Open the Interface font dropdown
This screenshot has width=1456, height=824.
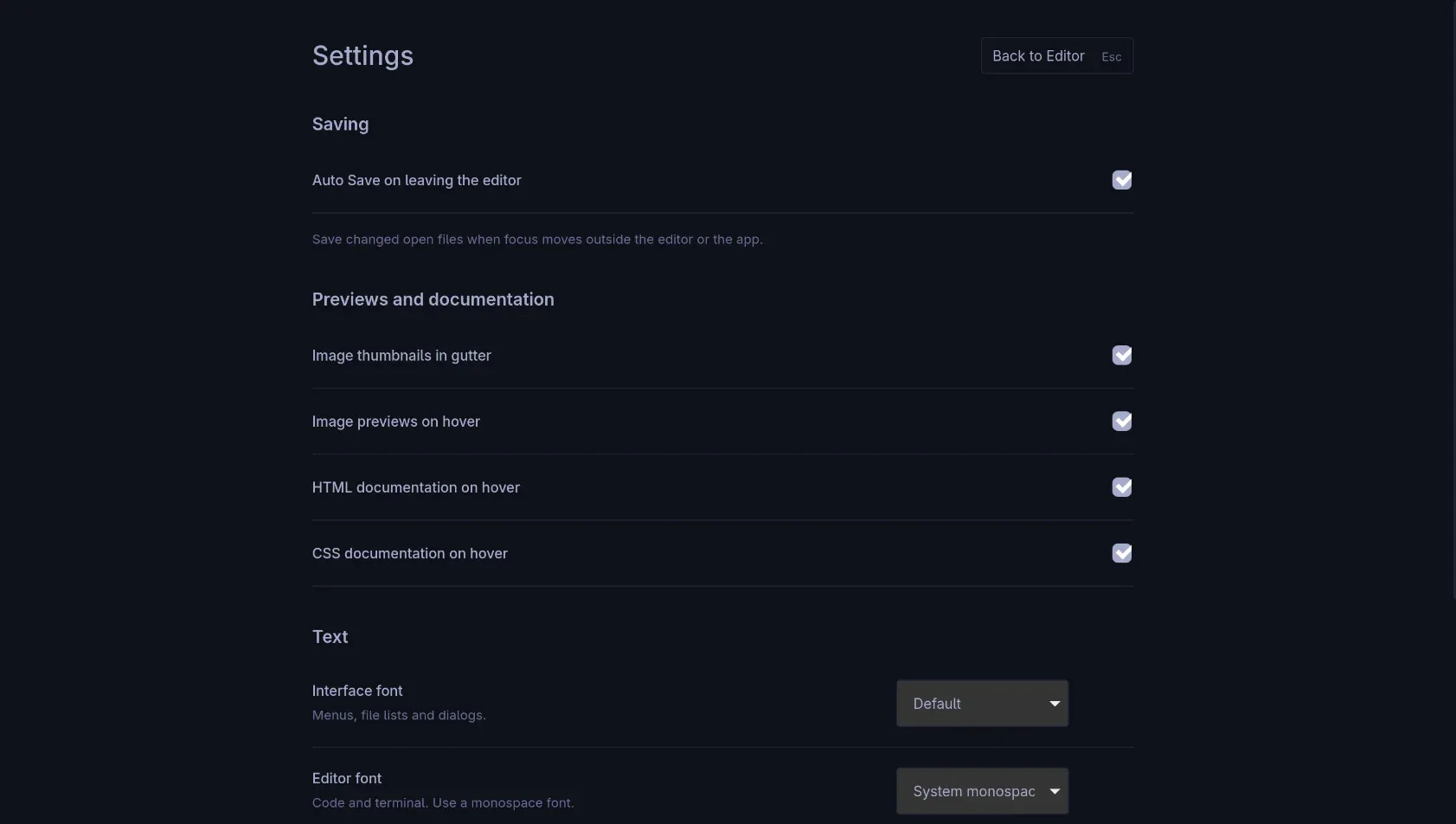tap(982, 703)
